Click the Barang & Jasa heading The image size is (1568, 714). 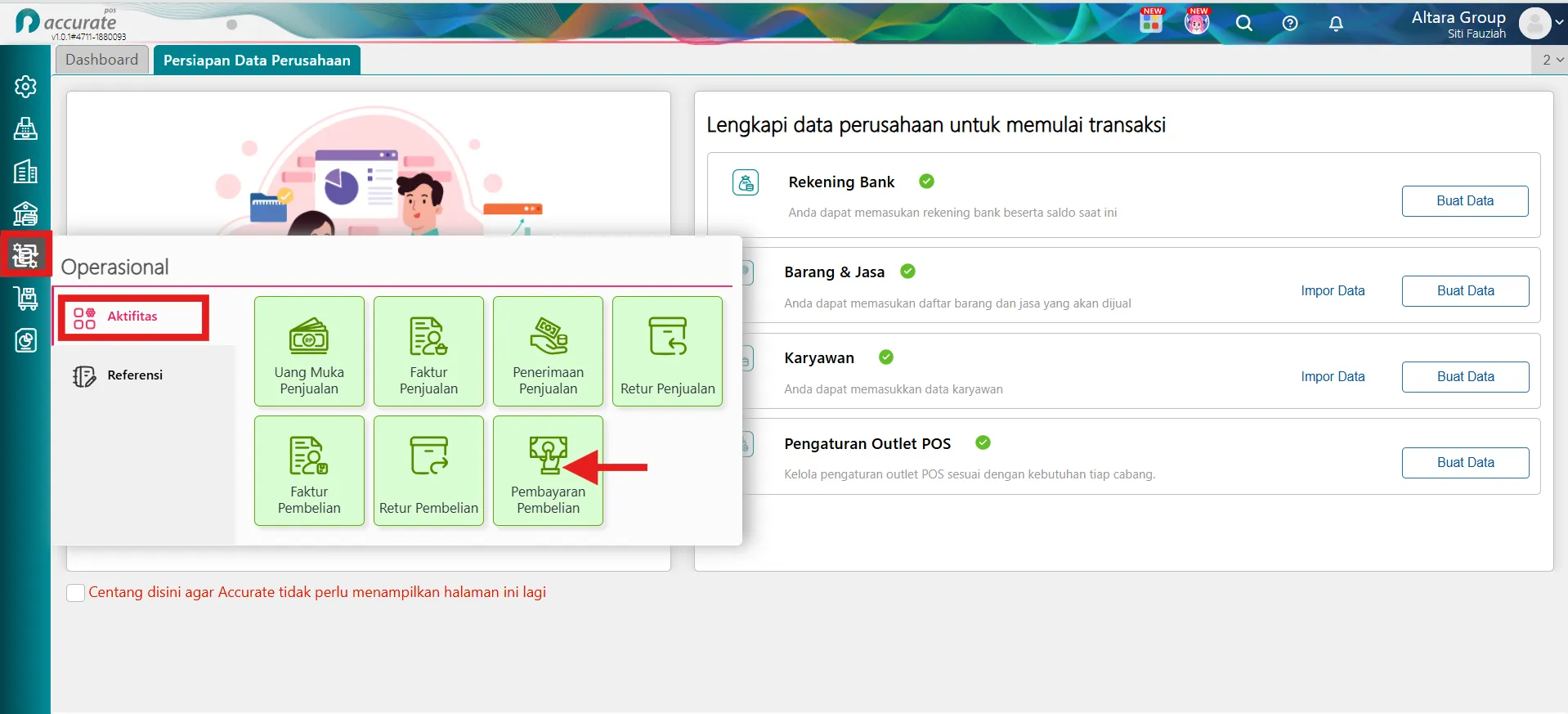834,272
